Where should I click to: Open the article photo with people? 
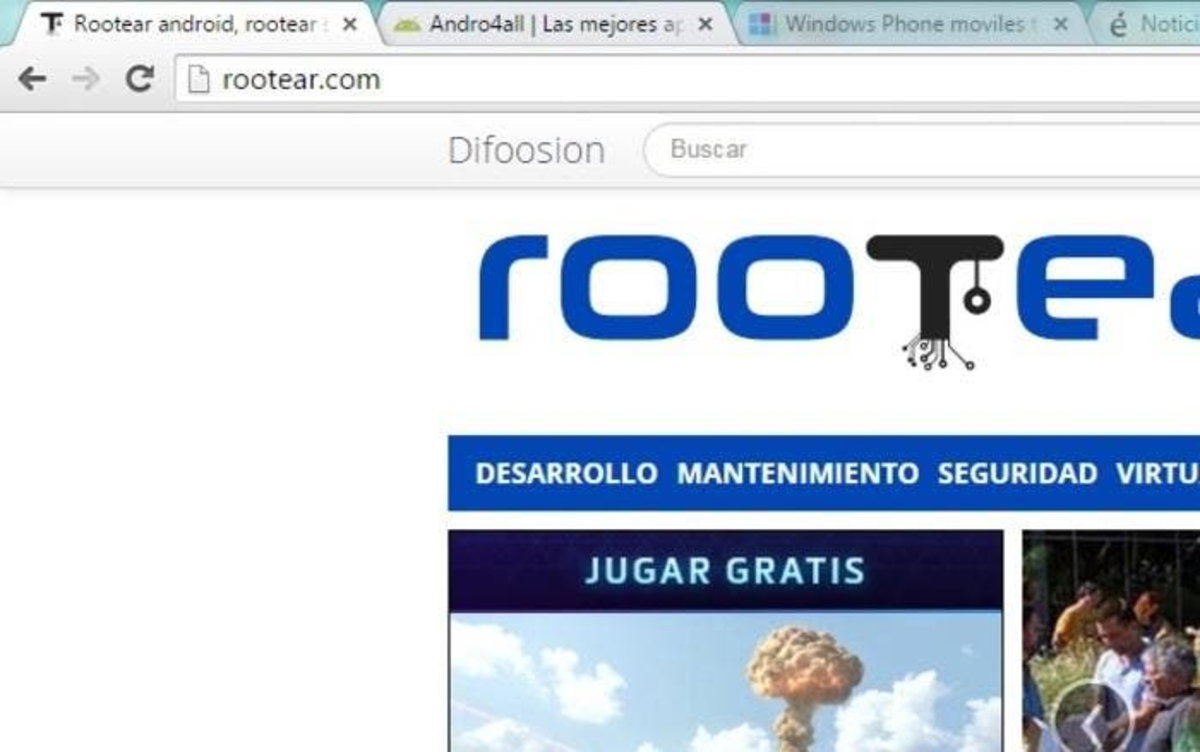[1111, 641]
